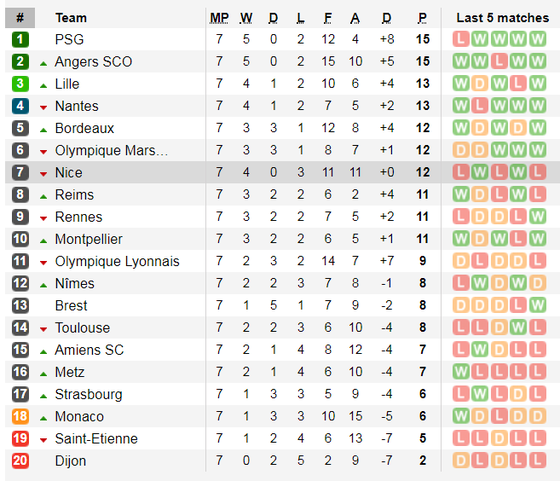This screenshot has height=481, width=560.
Task: Click PSG's first result badge, the L
Action: coord(461,39)
